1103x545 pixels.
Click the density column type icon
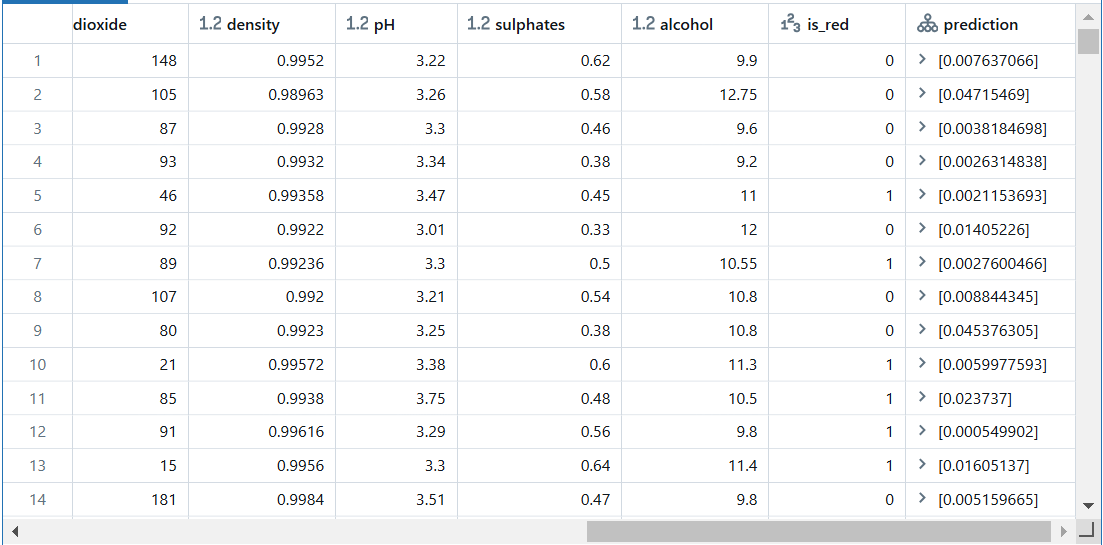point(210,25)
